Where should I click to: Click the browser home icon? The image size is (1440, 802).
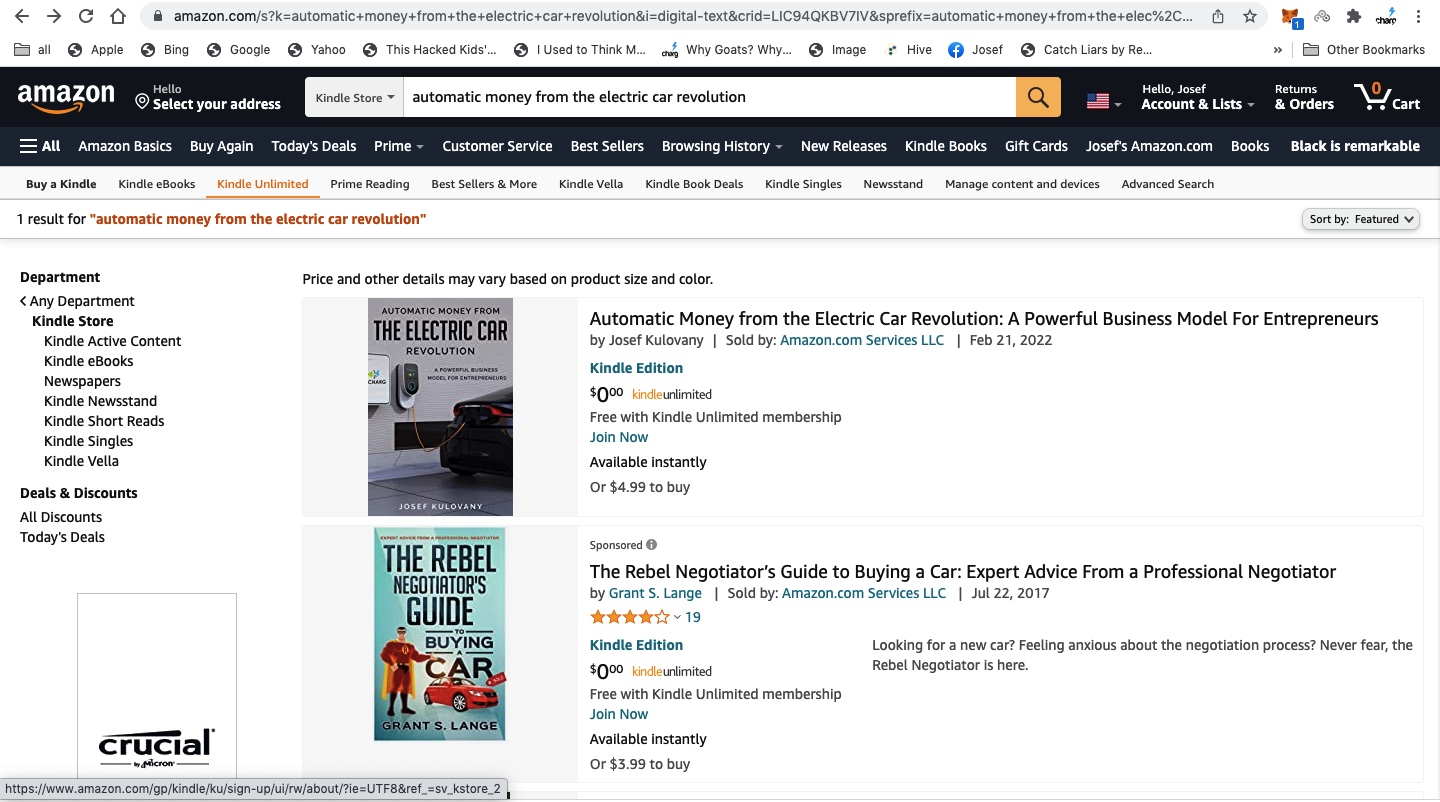(118, 16)
